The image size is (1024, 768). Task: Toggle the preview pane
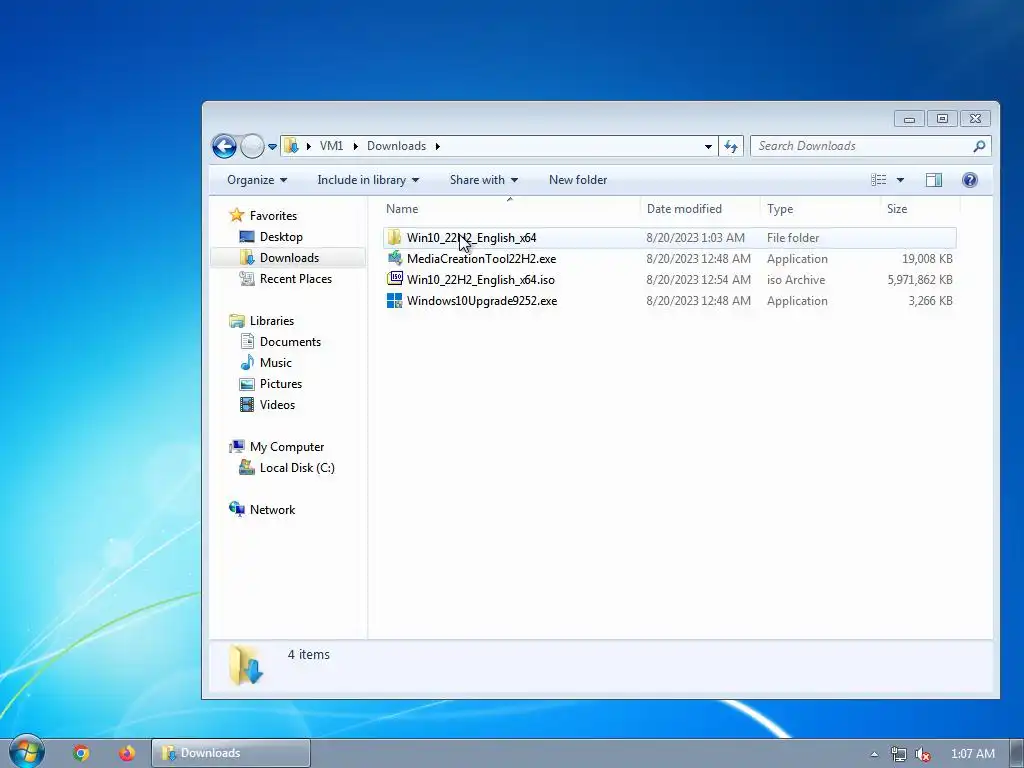(934, 180)
